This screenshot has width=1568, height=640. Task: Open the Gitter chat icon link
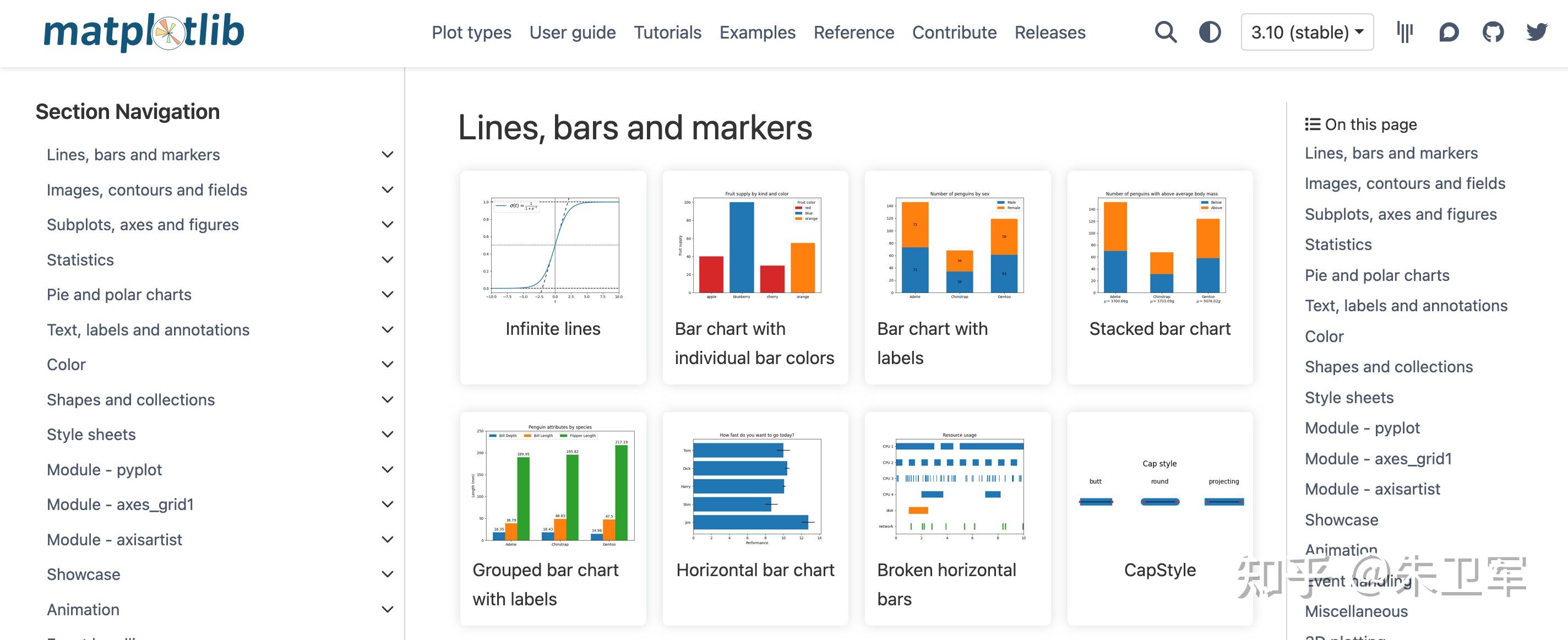coord(1404,32)
